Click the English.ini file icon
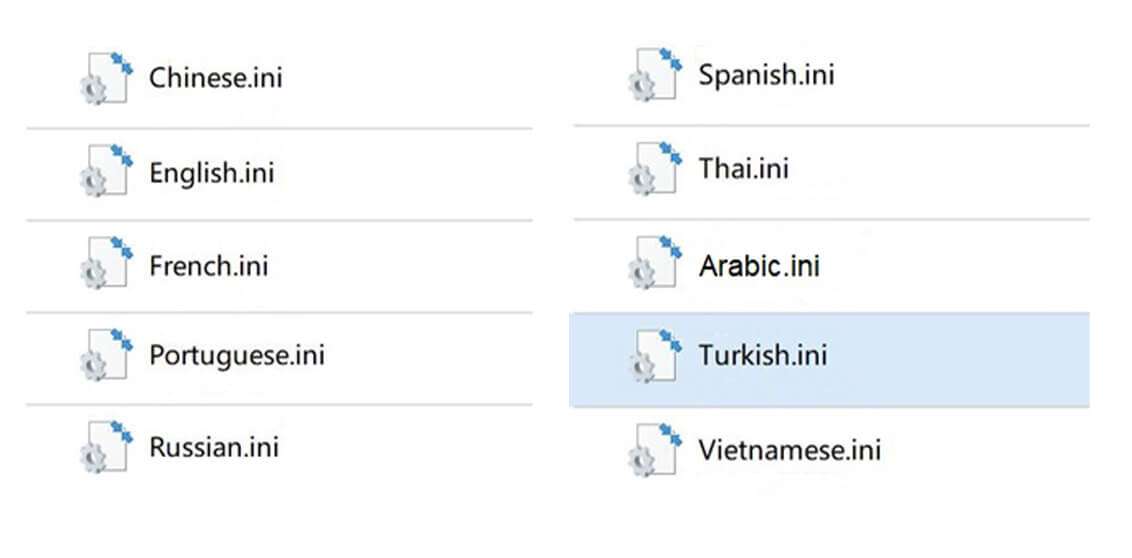This screenshot has width=1132, height=558. [x=107, y=171]
